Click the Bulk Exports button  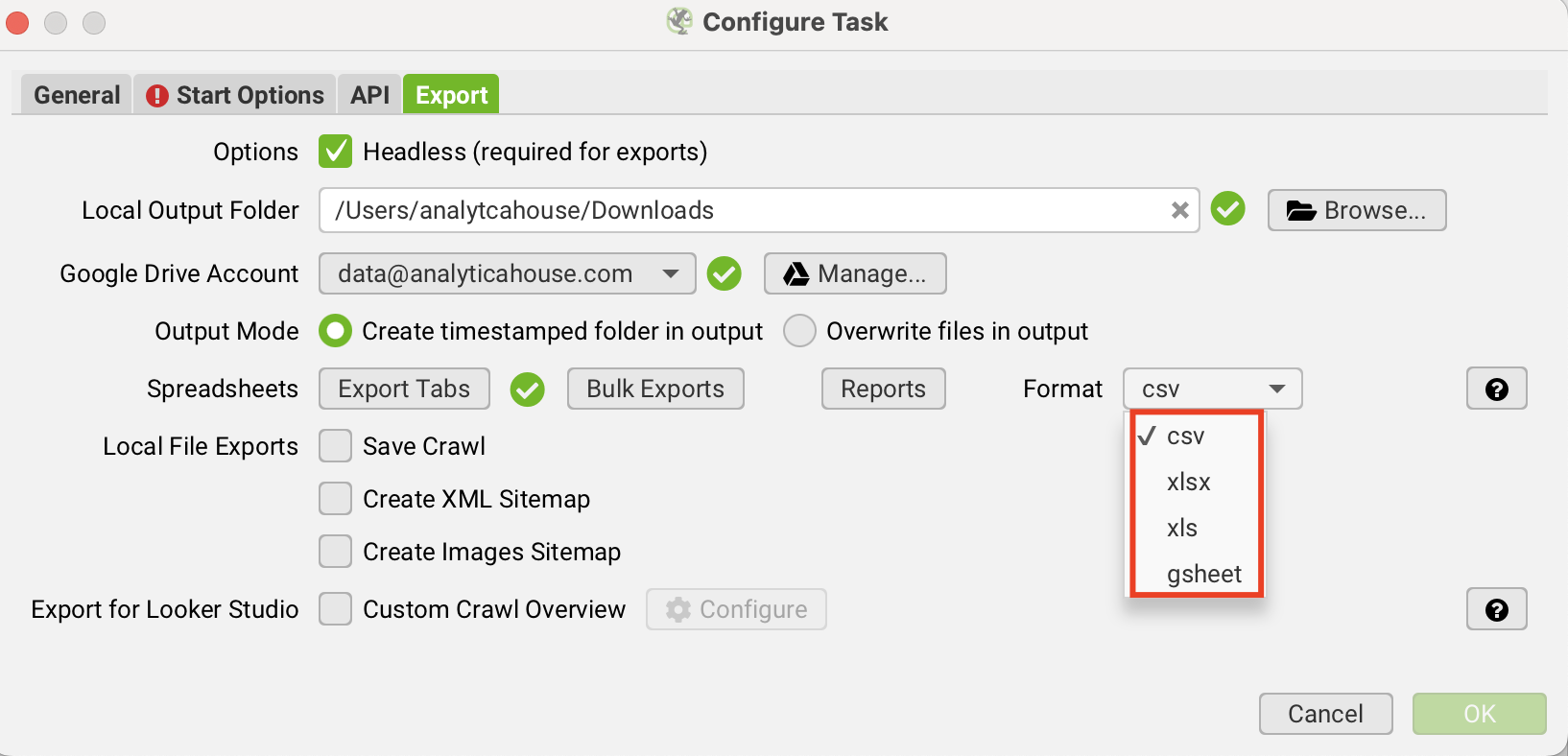coord(655,389)
